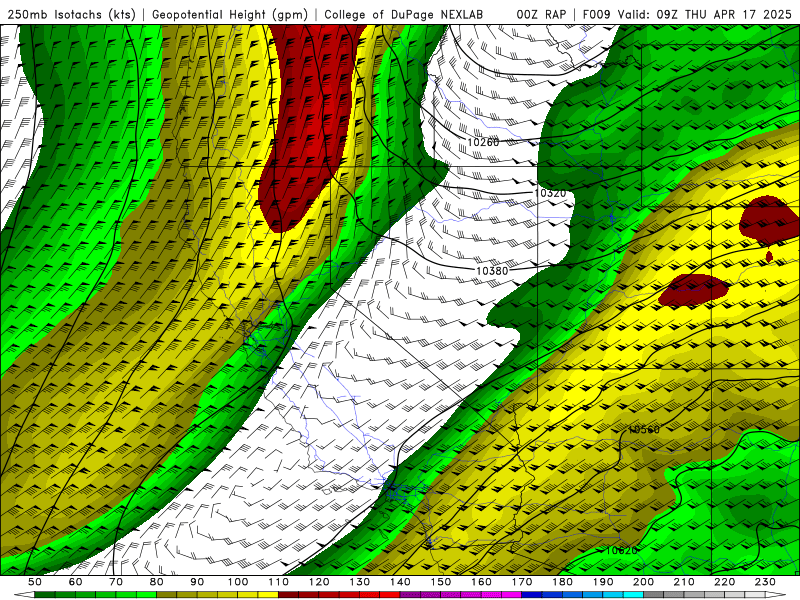This screenshot has width=800, height=600.
Task: Click the 'Valid: 09Z THU APR 17 2025' text
Action: [x=705, y=14]
